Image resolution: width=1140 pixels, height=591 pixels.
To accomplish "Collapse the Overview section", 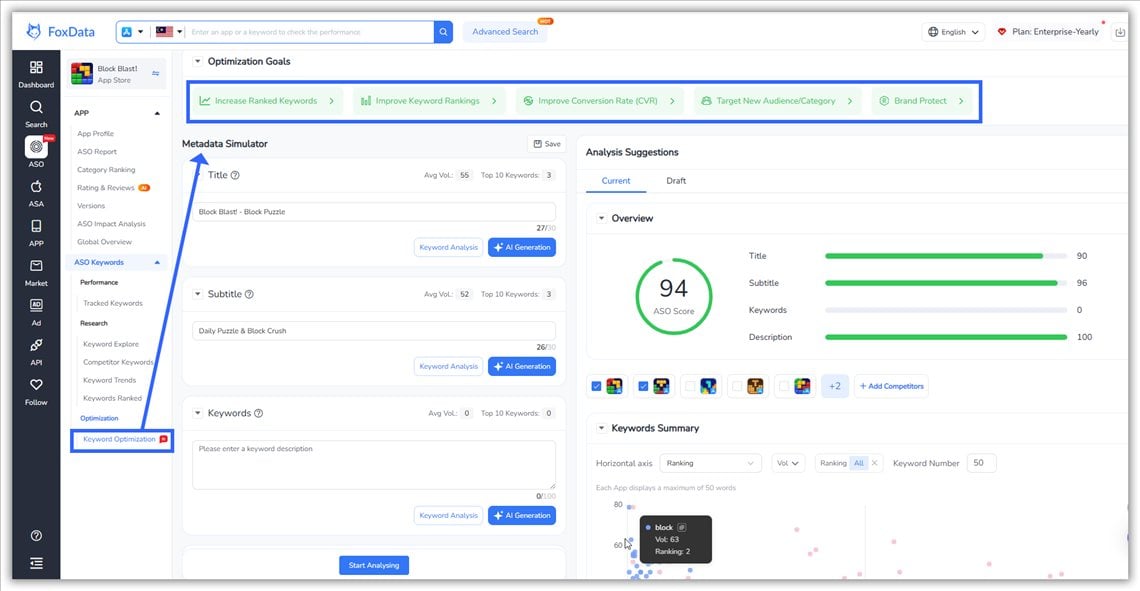I will (601, 218).
